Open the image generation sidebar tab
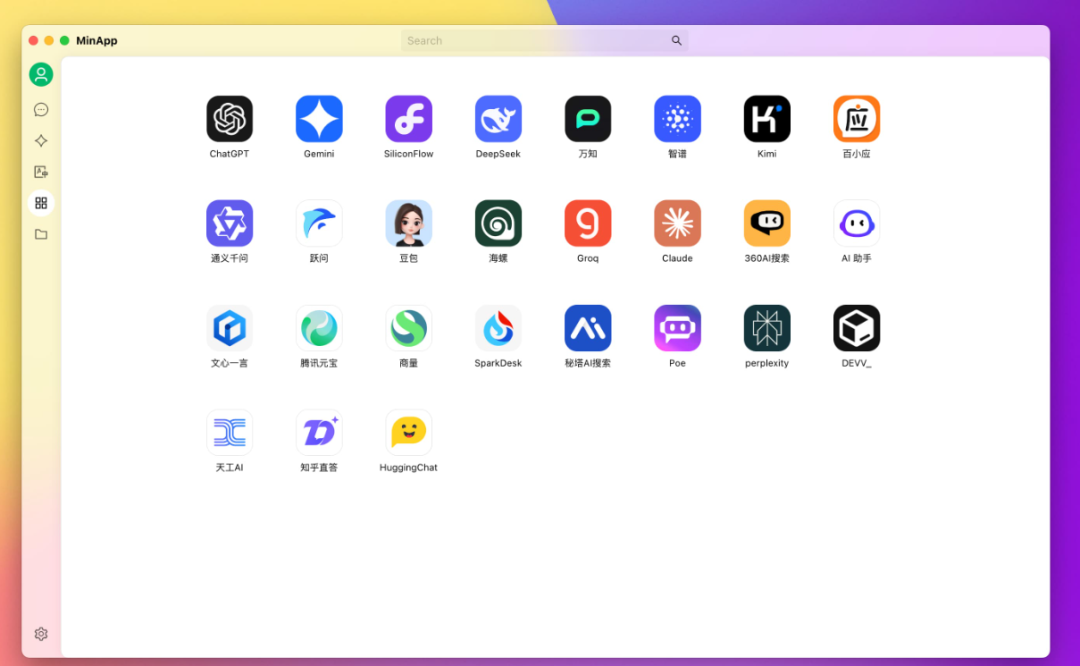This screenshot has width=1080, height=666. coord(41,172)
